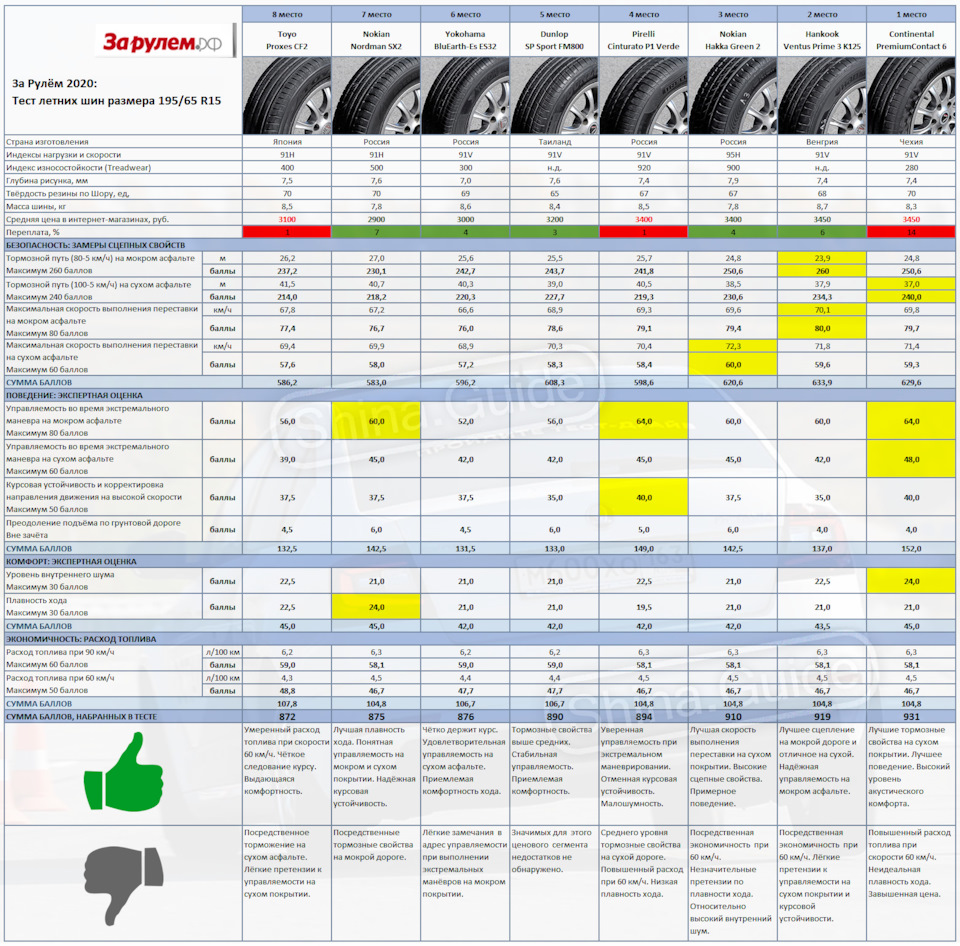Select the Dunlop SP Sport FM800 tire image
The height and width of the screenshot is (946, 960).
(554, 96)
